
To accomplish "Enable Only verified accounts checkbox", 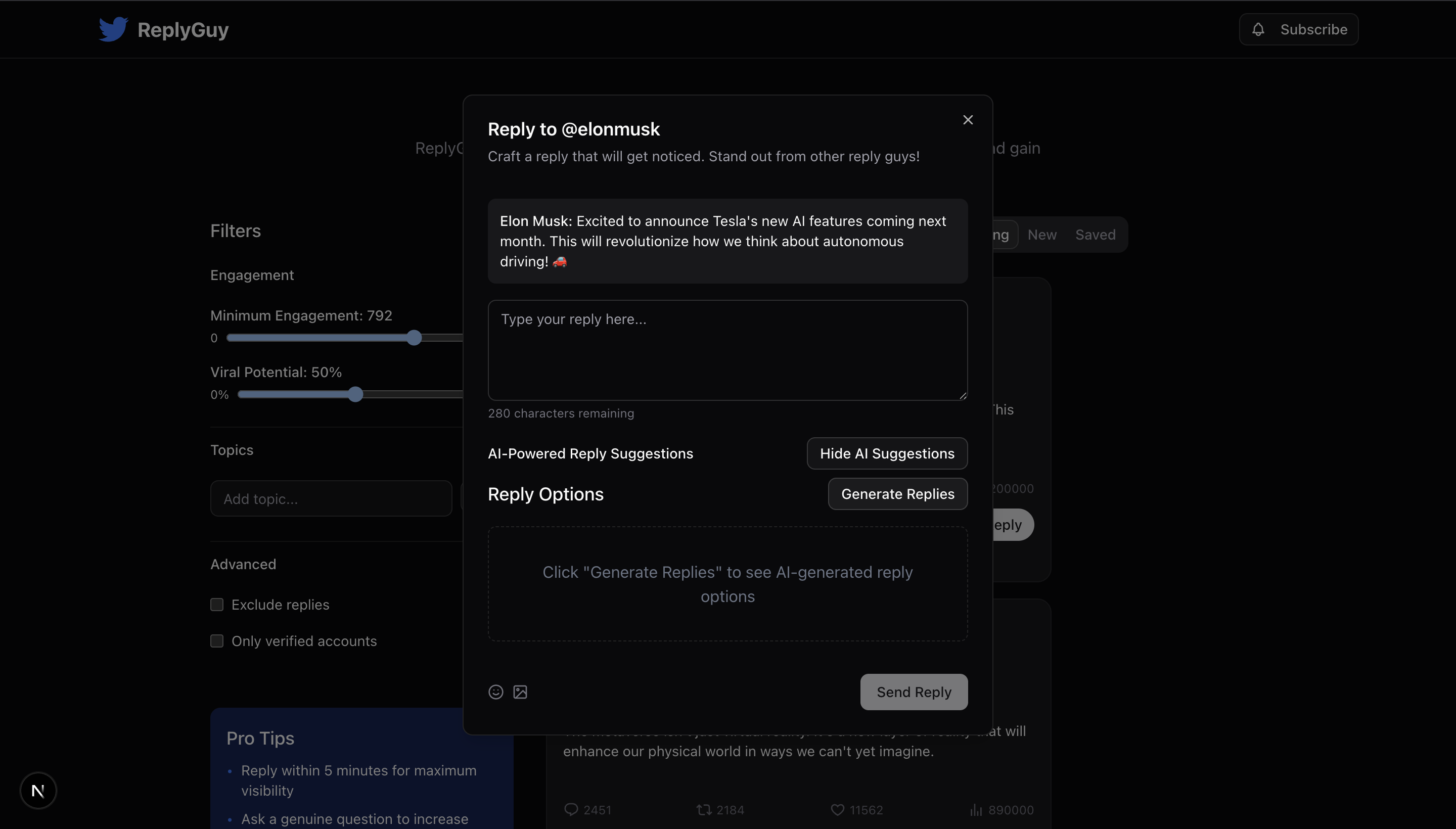I will 216,640.
